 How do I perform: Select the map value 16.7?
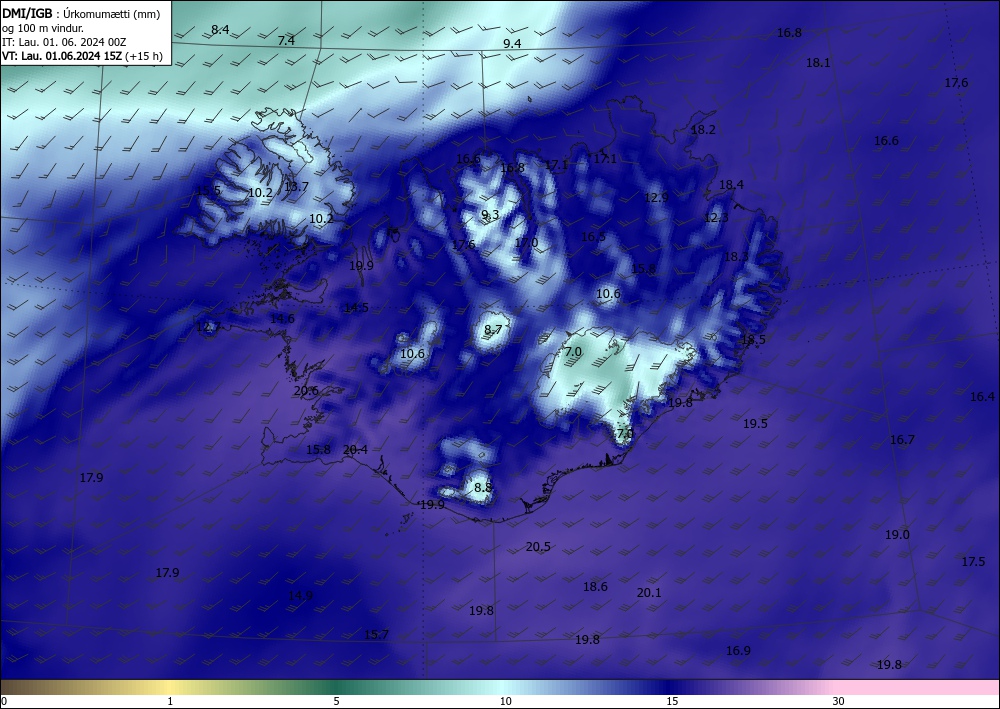pos(902,440)
